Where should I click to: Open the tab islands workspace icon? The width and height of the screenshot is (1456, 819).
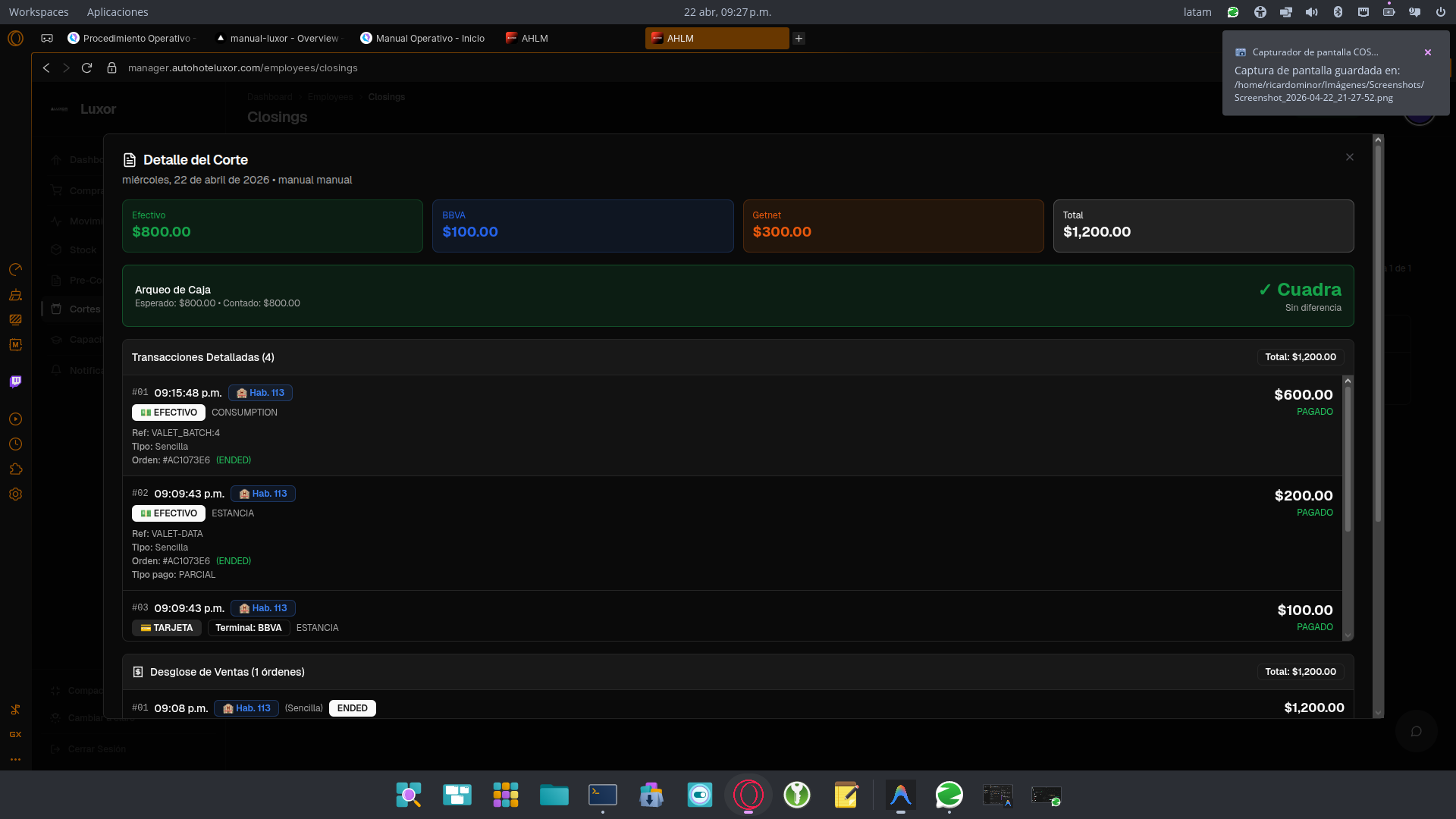click(47, 38)
